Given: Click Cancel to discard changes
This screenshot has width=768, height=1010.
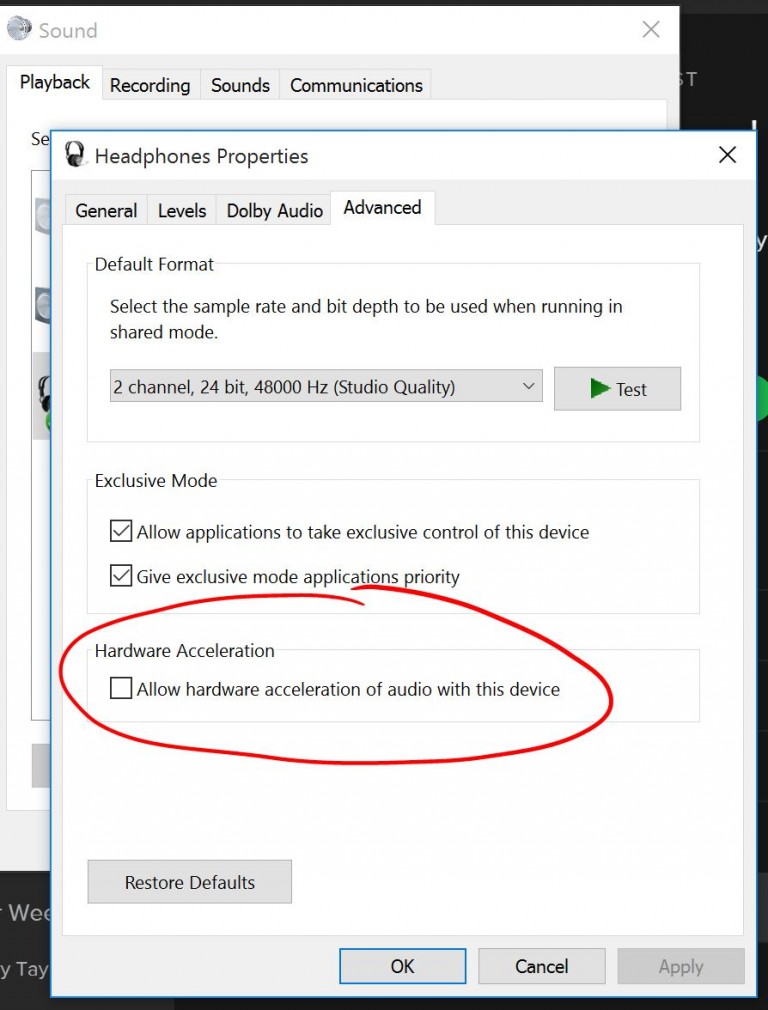Looking at the screenshot, I should 541,966.
